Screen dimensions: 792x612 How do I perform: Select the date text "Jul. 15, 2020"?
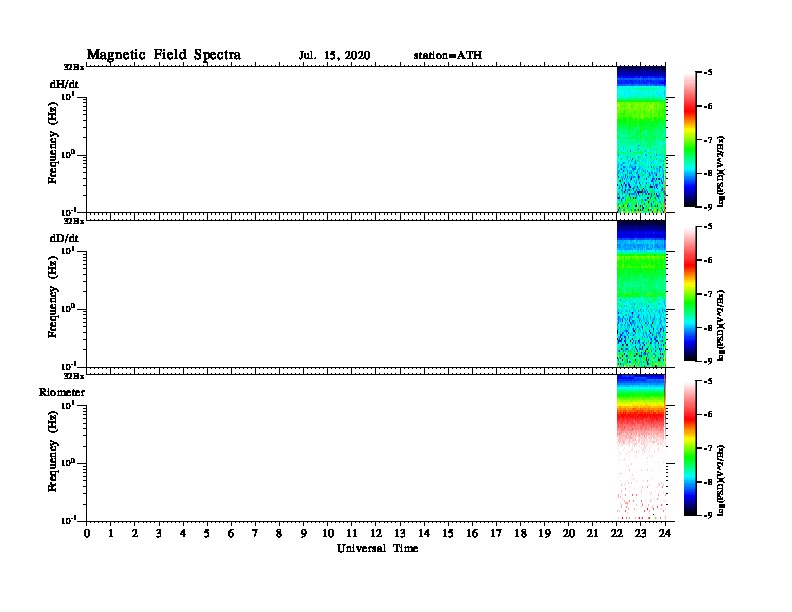[x=334, y=55]
